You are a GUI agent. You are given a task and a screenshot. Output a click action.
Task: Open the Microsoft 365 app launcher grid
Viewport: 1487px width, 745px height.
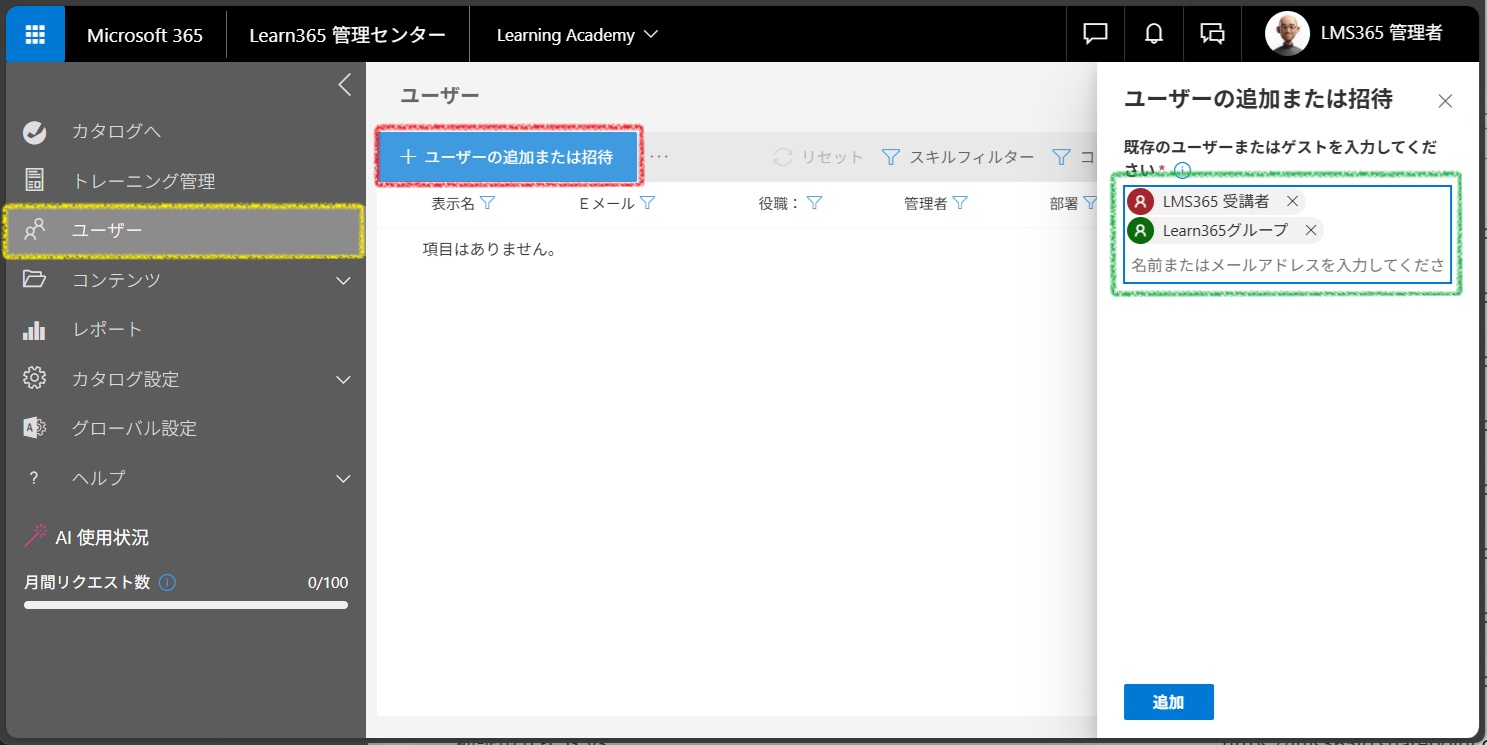pos(35,34)
